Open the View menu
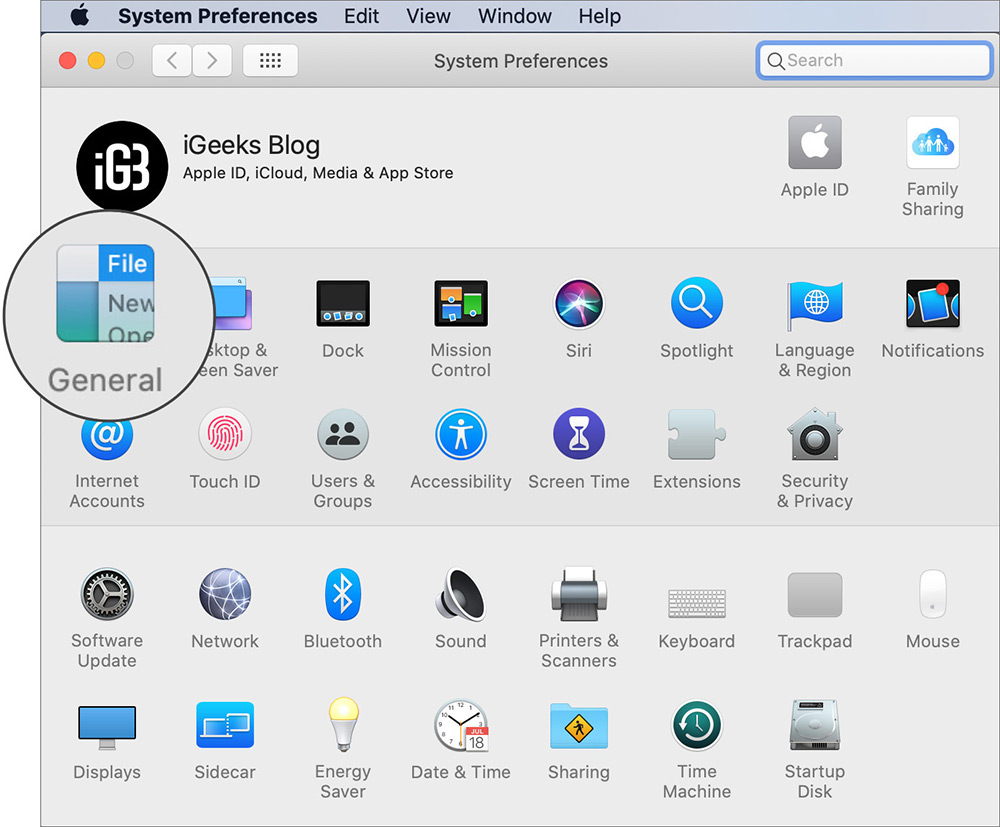 click(428, 16)
